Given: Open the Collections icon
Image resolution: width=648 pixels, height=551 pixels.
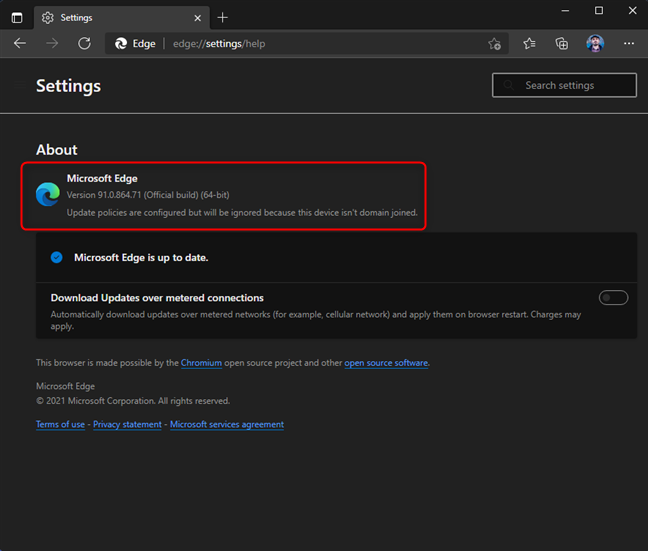Looking at the screenshot, I should [562, 43].
